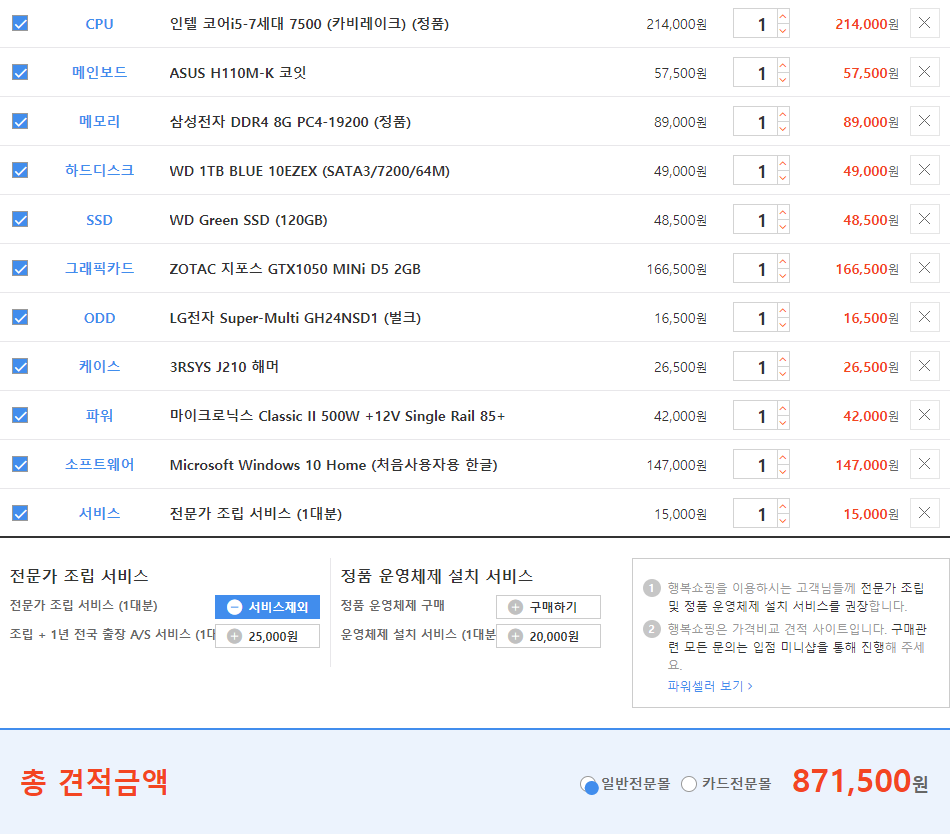Open the 메모리 category link
The image size is (951, 834).
(99, 121)
